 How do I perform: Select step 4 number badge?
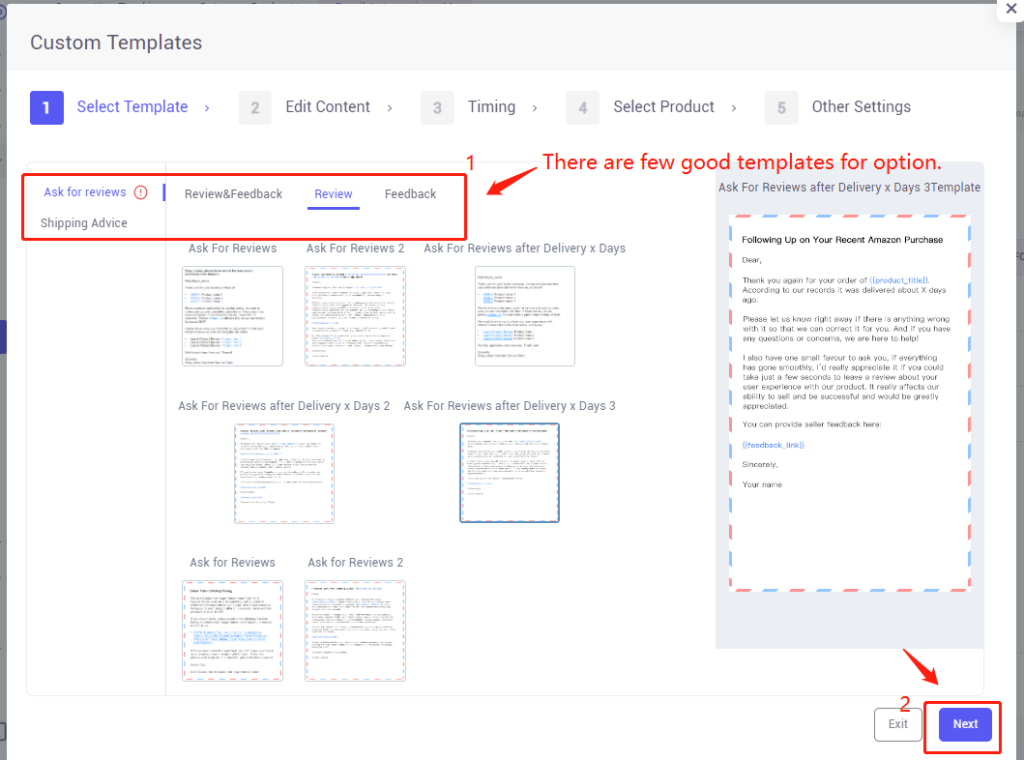[583, 108]
